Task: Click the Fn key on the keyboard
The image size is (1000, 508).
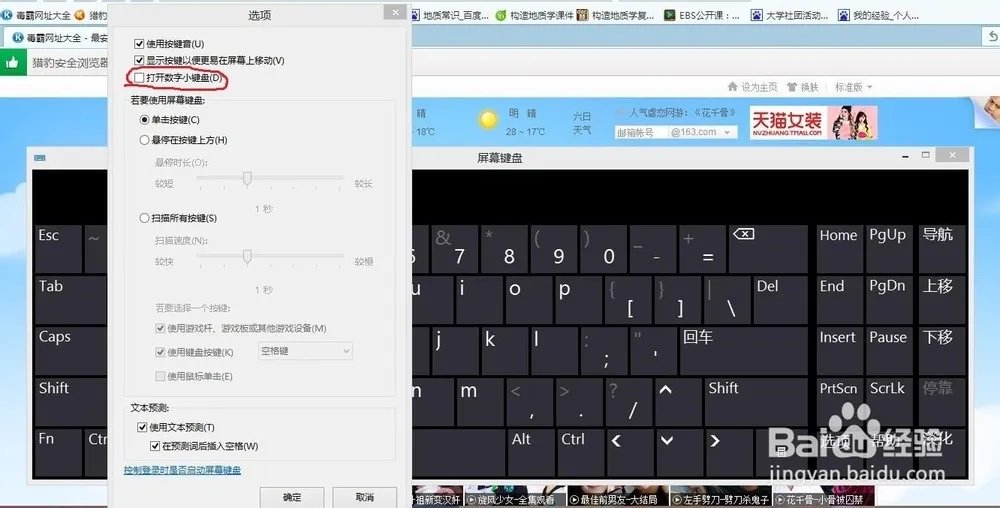Action: point(58,453)
